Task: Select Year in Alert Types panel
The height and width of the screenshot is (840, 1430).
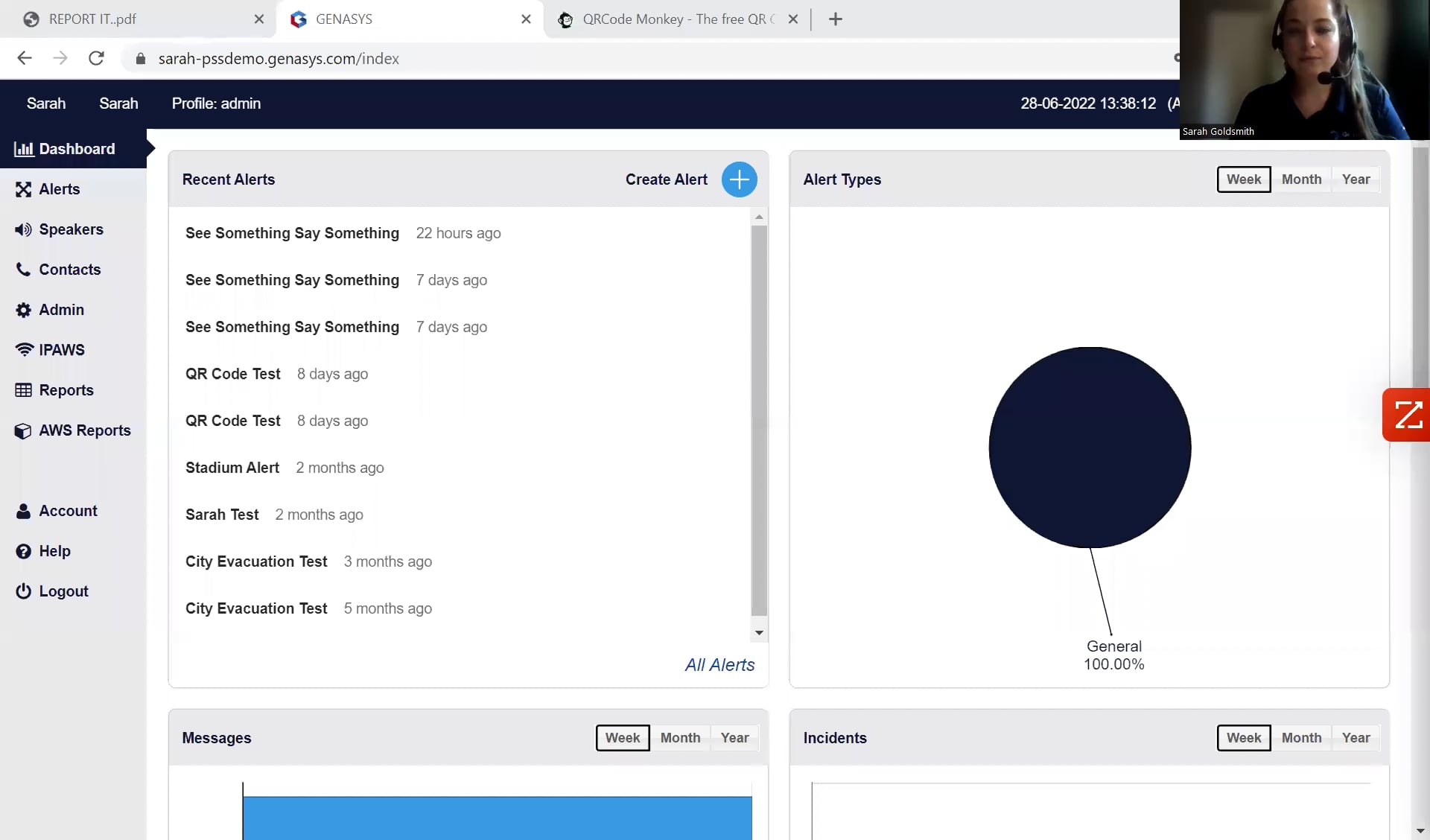Action: [x=1356, y=179]
